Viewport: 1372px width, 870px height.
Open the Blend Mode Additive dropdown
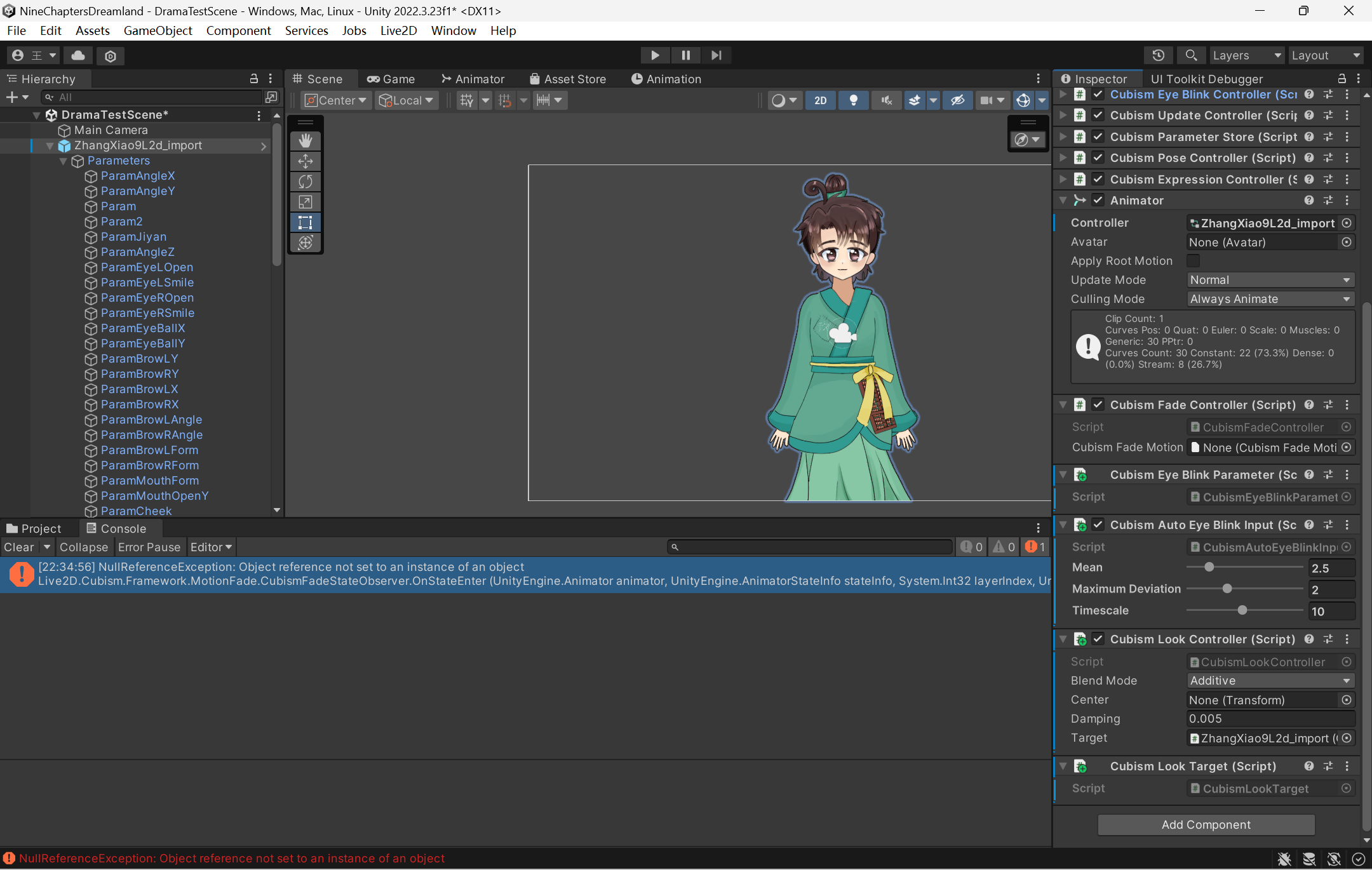pos(1270,681)
